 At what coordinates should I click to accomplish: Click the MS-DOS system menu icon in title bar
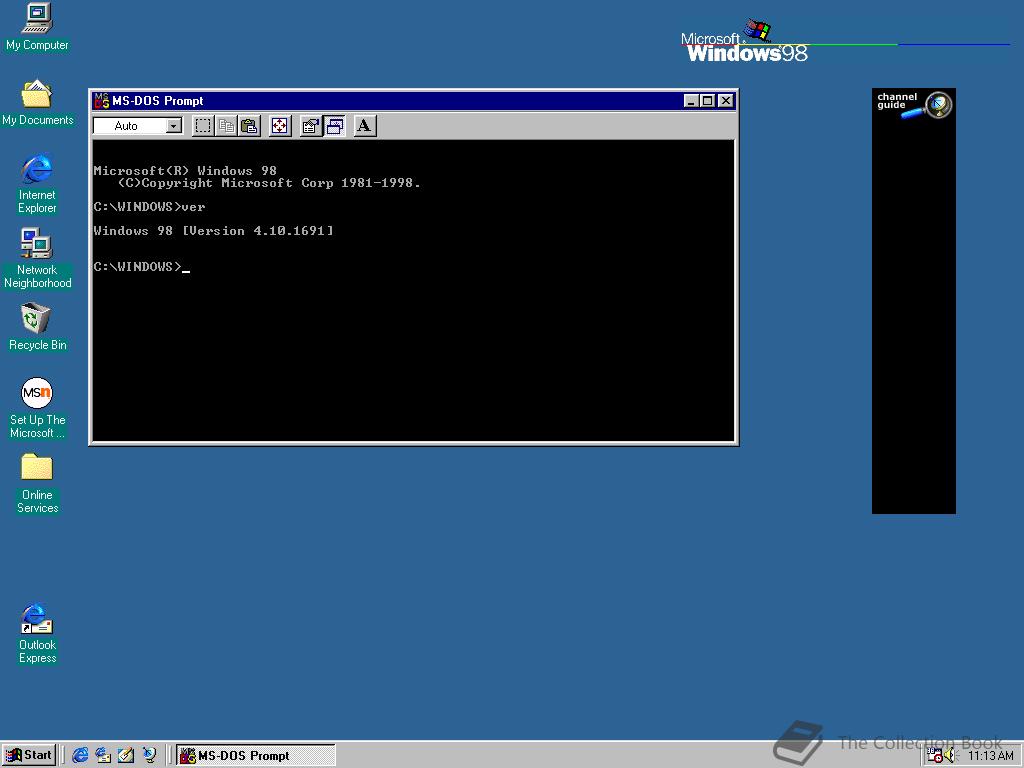[x=101, y=101]
